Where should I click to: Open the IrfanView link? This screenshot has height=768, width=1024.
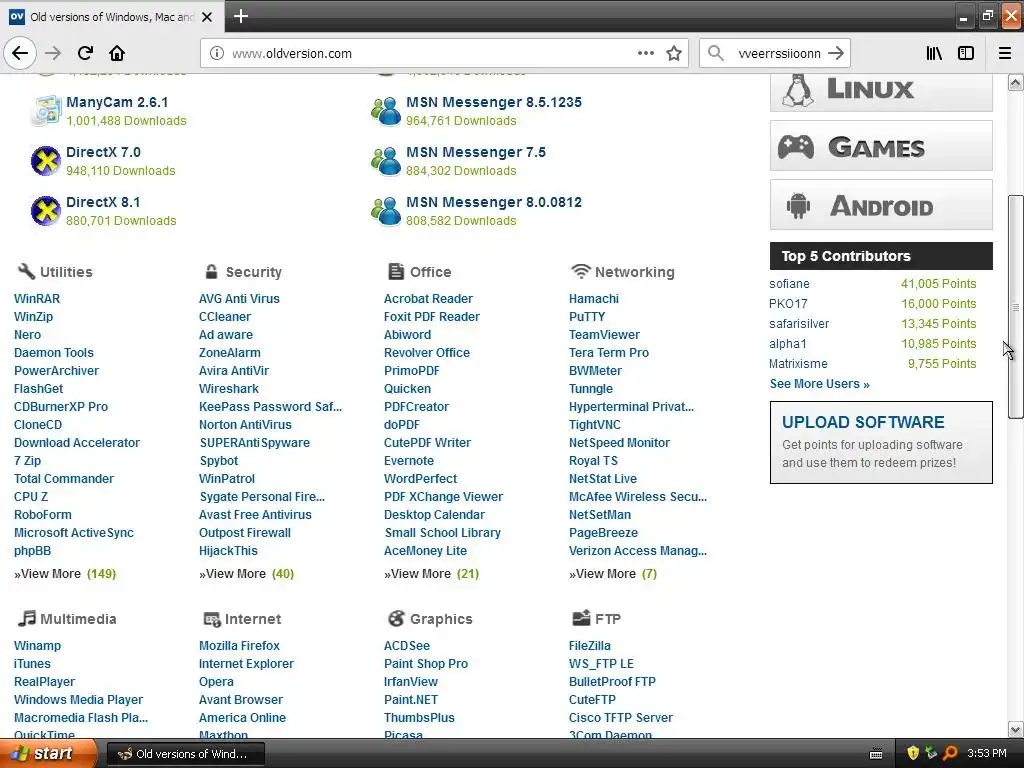pos(411,681)
